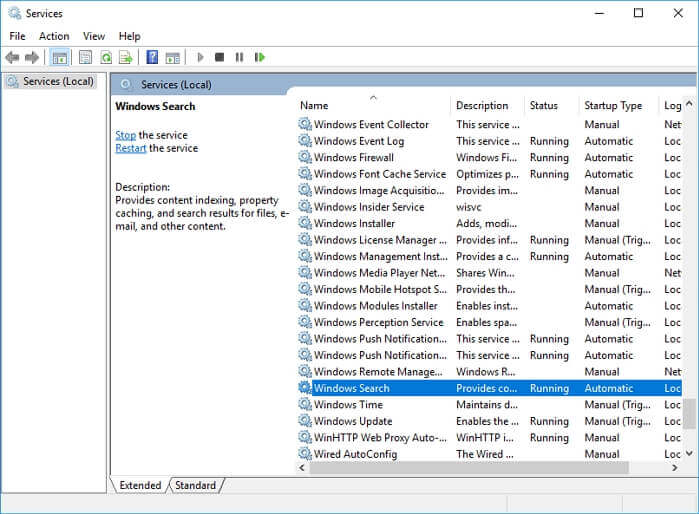The image size is (699, 514).
Task: Click the green Refresh toolbar icon
Action: (105, 58)
